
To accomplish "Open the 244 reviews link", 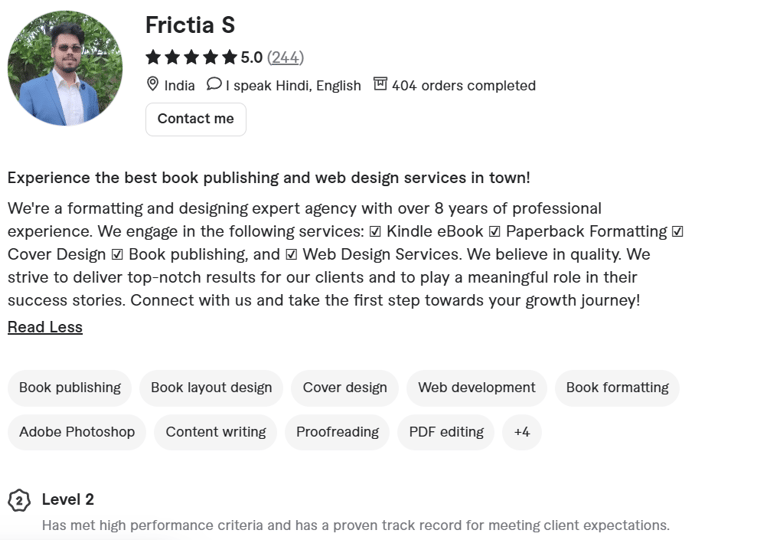I will 285,57.
